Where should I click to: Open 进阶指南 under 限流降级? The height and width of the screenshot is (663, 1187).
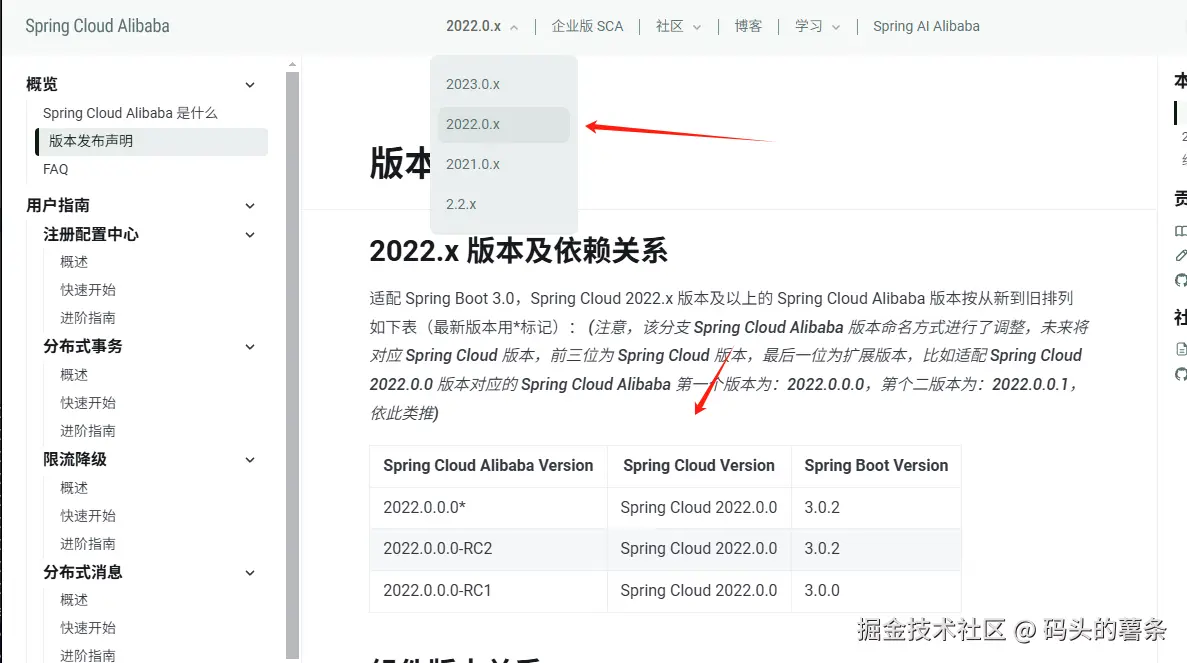[x=88, y=543]
